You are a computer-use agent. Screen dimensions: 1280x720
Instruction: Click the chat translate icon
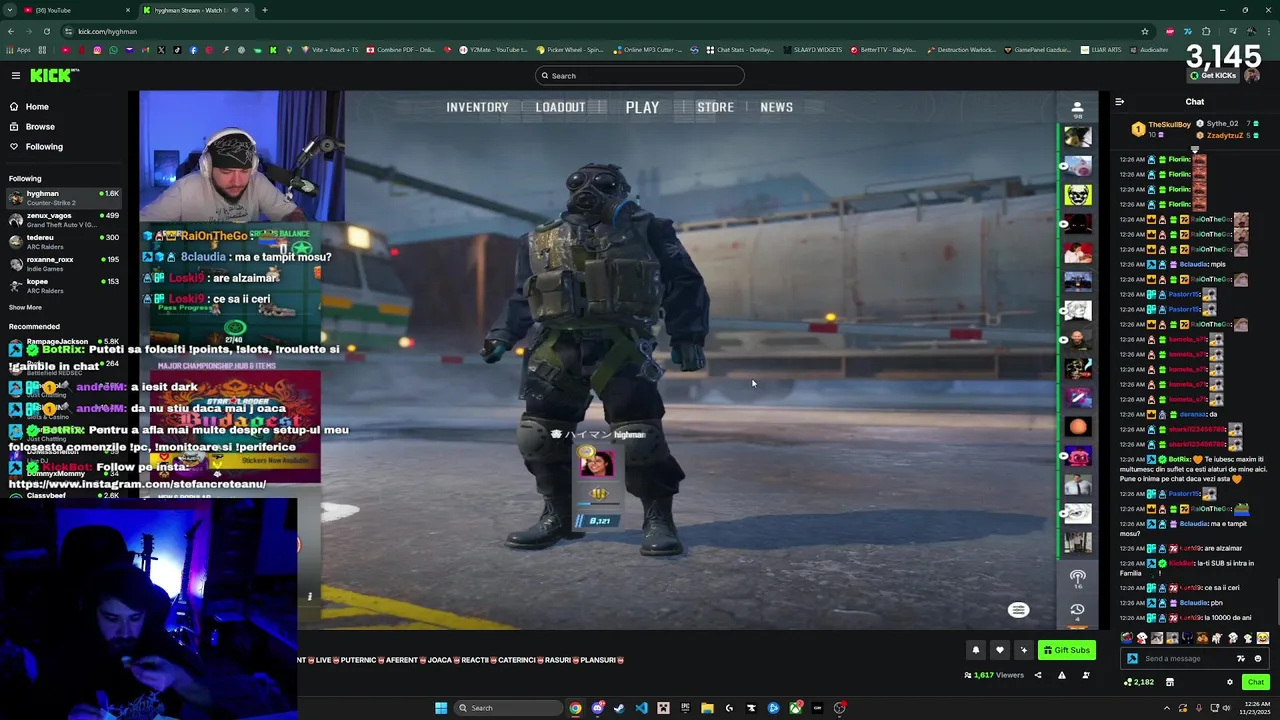(1241, 658)
